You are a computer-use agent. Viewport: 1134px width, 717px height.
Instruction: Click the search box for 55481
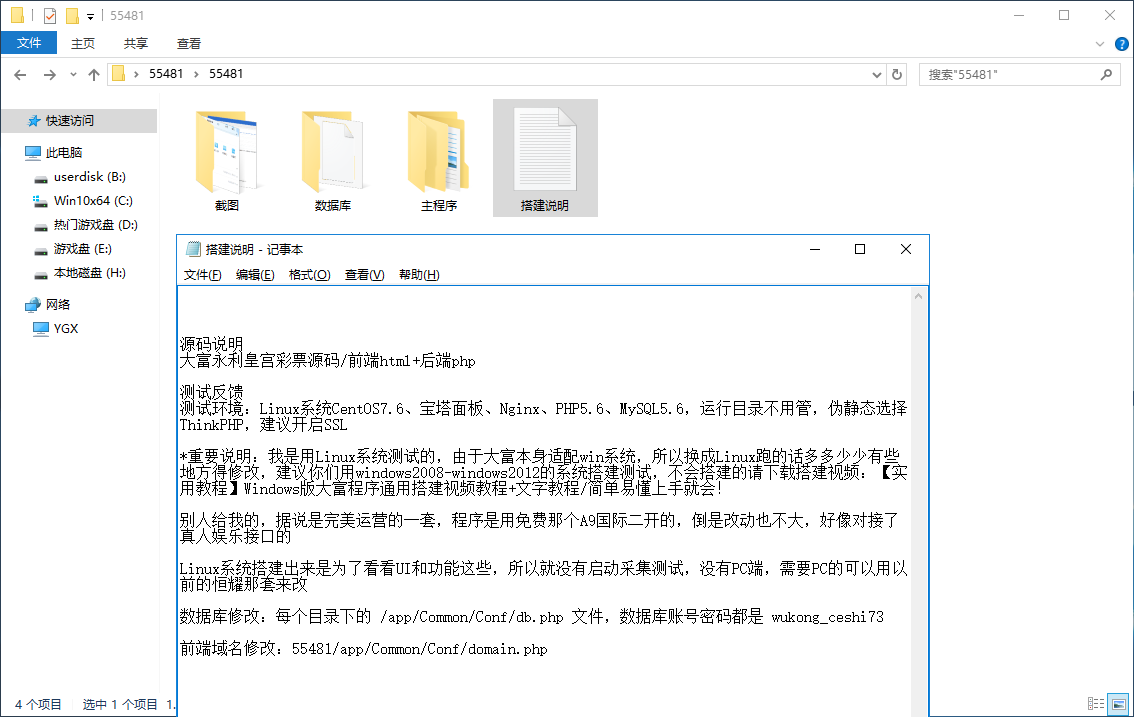(1010, 74)
